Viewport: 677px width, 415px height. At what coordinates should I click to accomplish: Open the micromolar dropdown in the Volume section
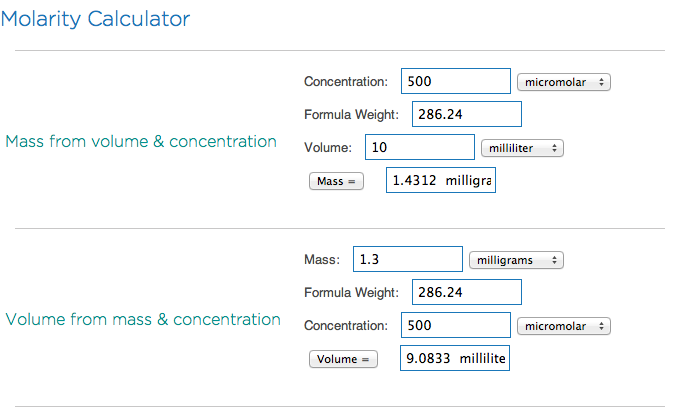coord(564,326)
